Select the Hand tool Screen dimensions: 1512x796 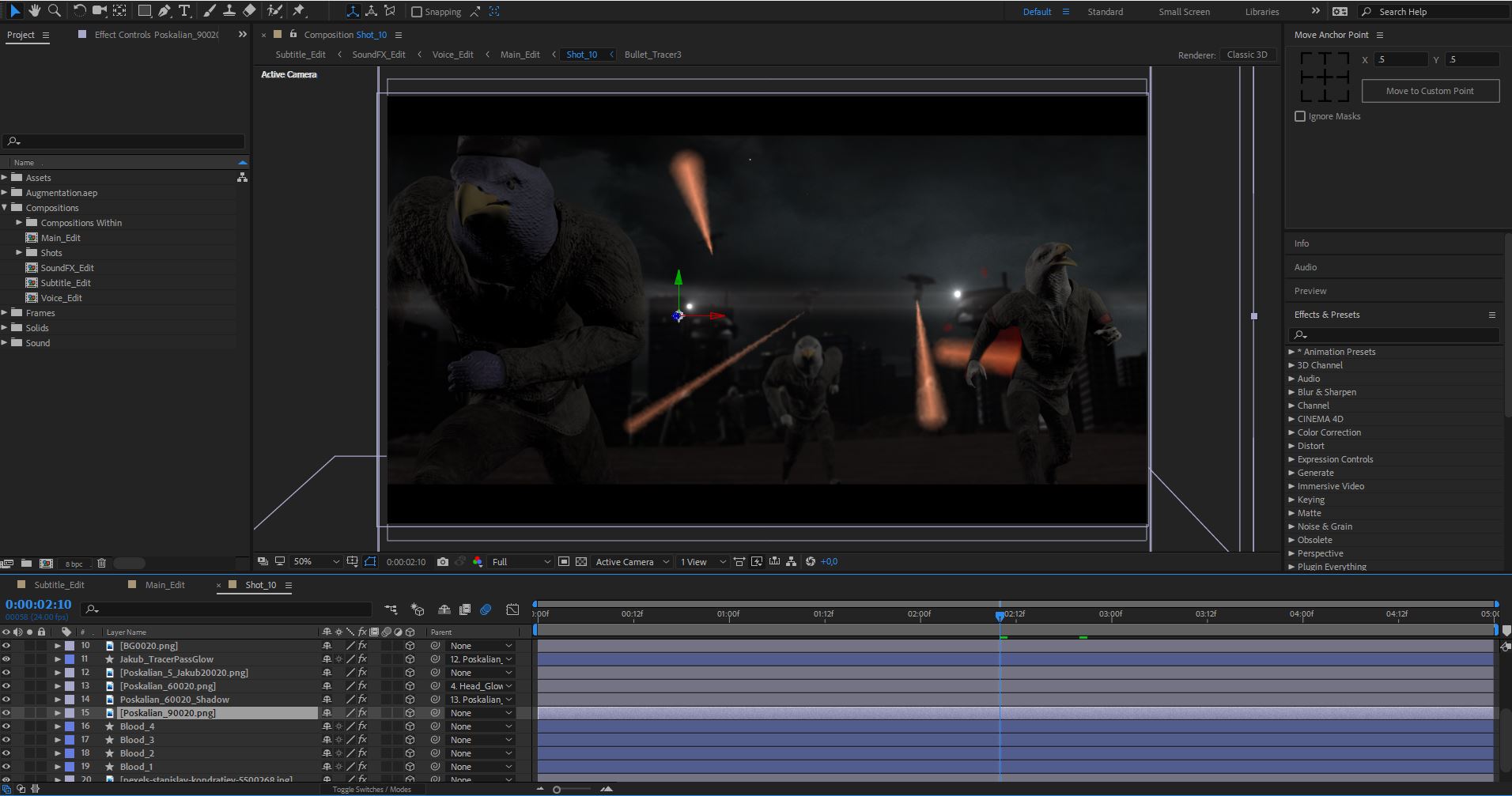point(35,11)
